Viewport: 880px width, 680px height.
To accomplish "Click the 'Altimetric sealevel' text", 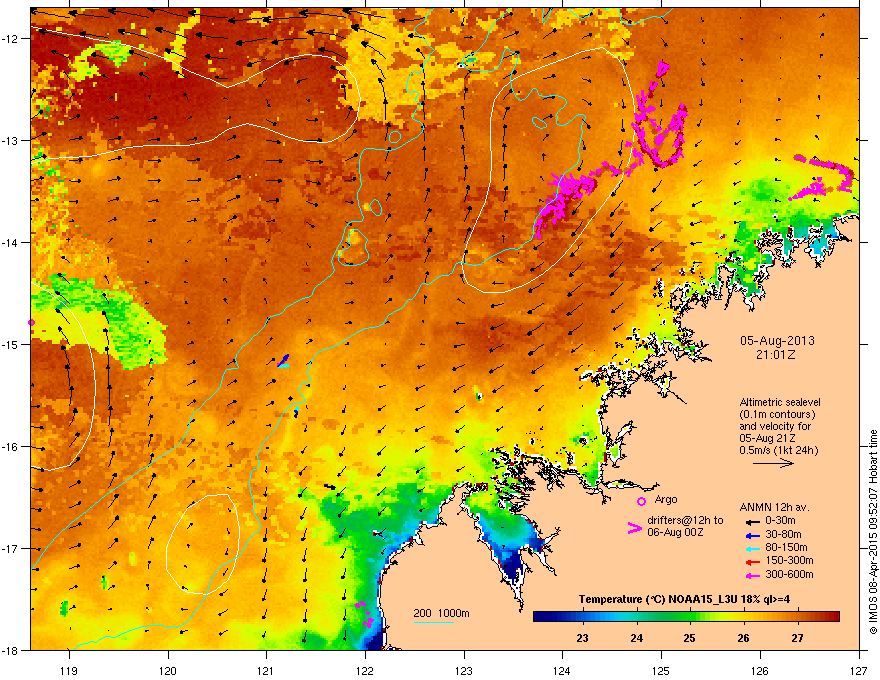I will (780, 402).
